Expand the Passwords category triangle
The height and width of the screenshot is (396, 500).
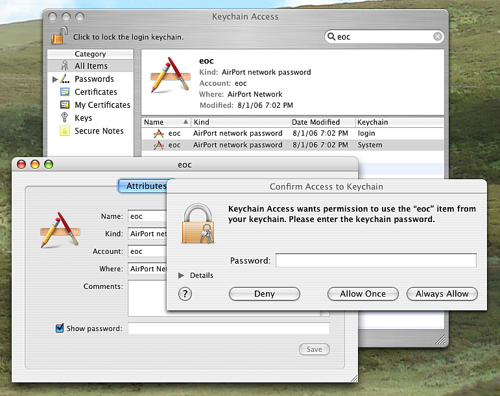[x=55, y=79]
